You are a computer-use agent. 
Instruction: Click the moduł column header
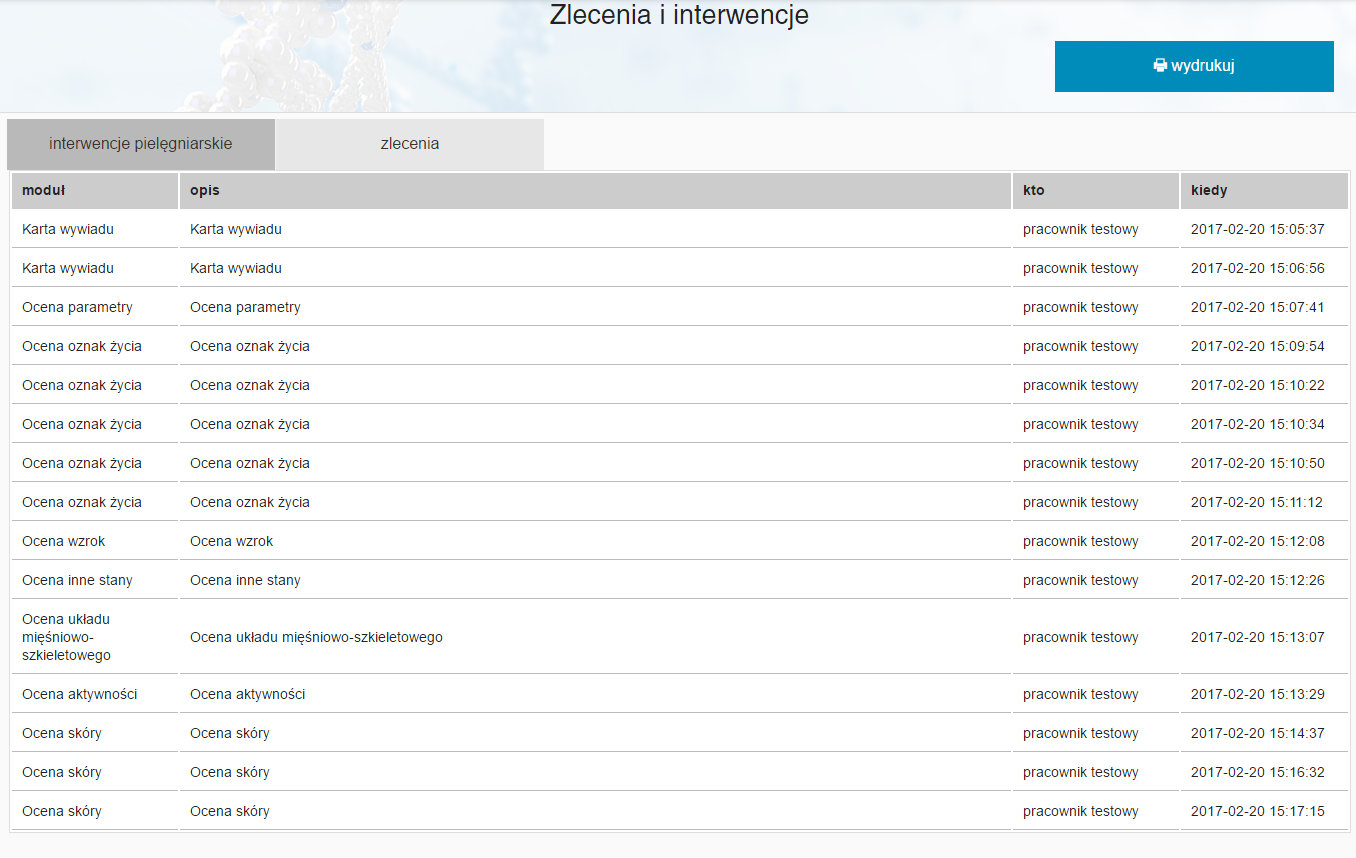(95, 190)
